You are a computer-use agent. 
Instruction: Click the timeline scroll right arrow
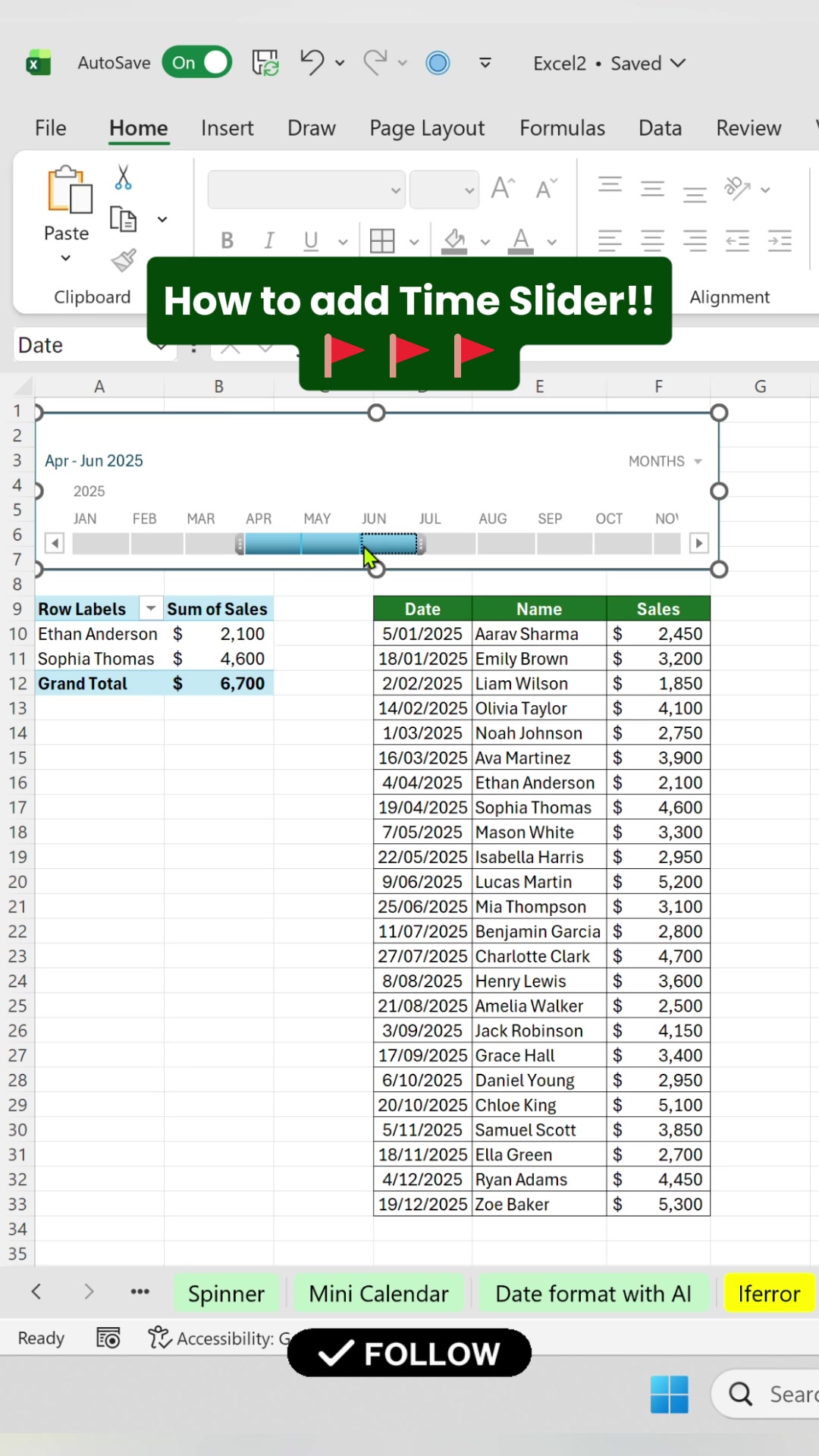click(x=699, y=543)
